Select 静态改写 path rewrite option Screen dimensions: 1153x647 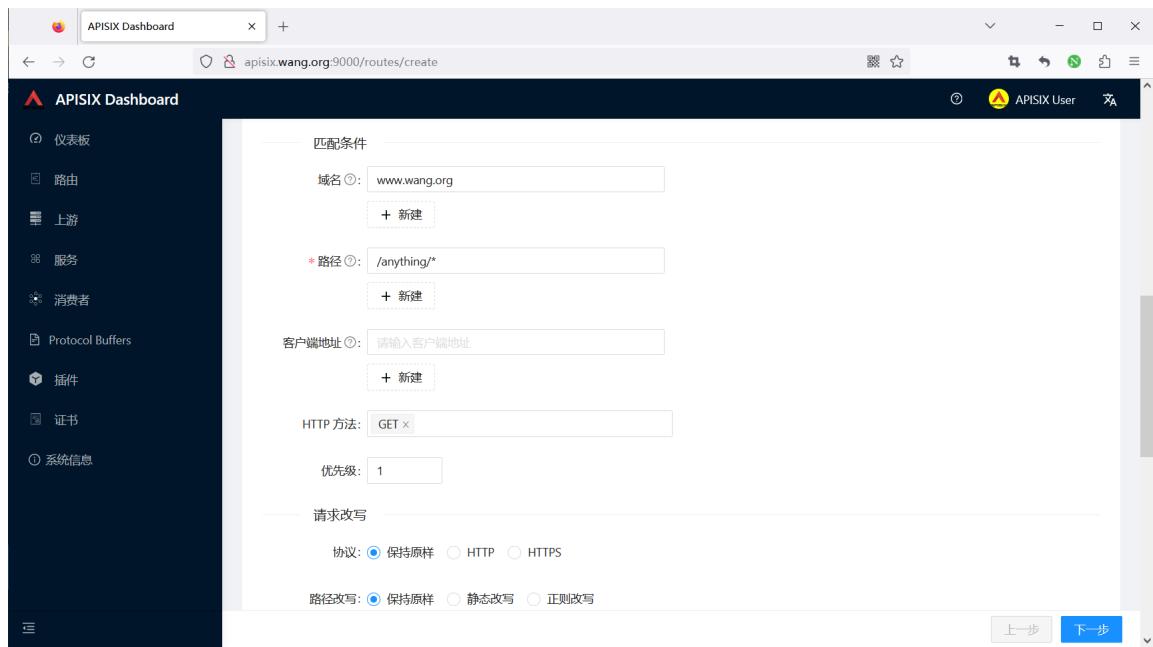tap(454, 599)
